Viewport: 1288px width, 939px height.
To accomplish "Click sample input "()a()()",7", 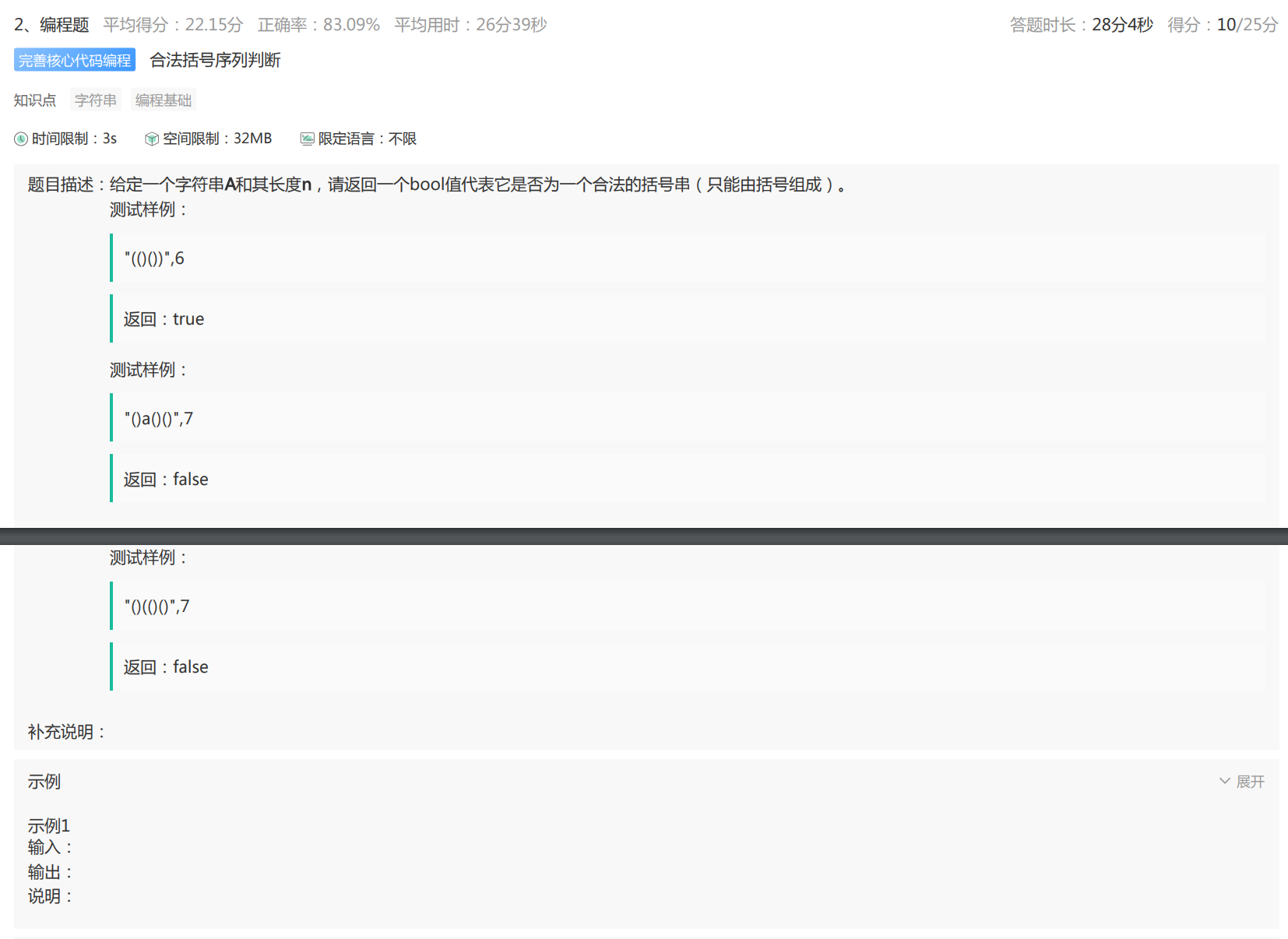I will point(159,419).
